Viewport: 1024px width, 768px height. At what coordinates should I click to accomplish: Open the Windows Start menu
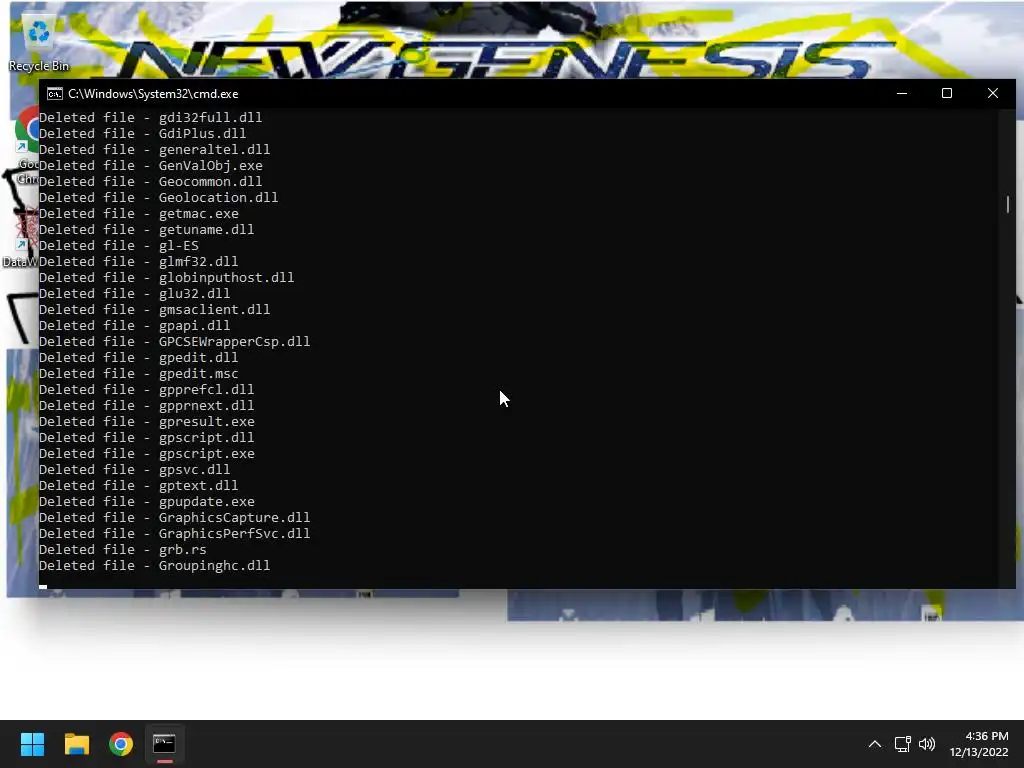click(32, 744)
